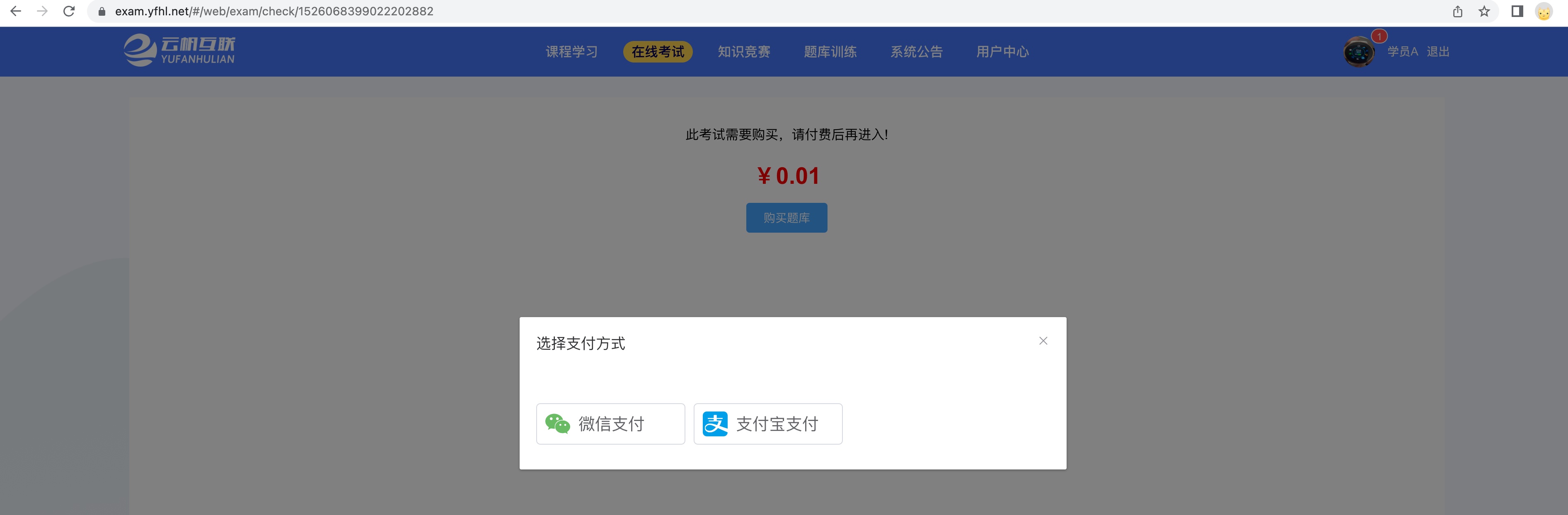
Task: Click the 退出 logout link
Action: pos(1438,52)
